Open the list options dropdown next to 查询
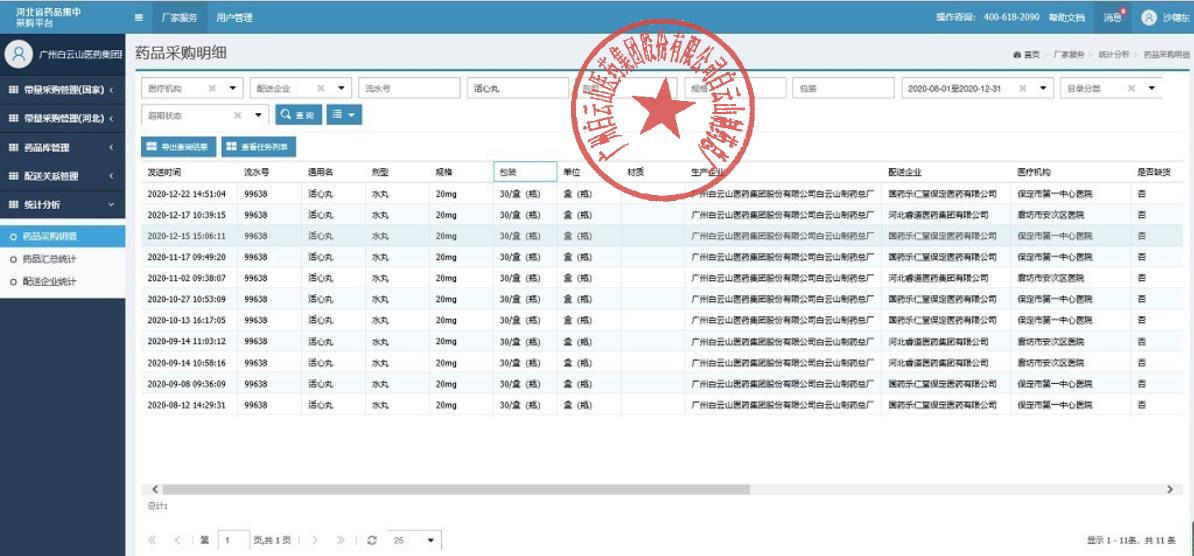 (x=344, y=115)
